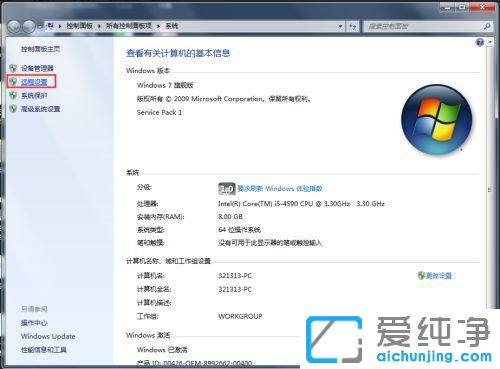This screenshot has width=500, height=369.
Task: Click the Windows 7 旗舰版 text
Action: point(165,85)
